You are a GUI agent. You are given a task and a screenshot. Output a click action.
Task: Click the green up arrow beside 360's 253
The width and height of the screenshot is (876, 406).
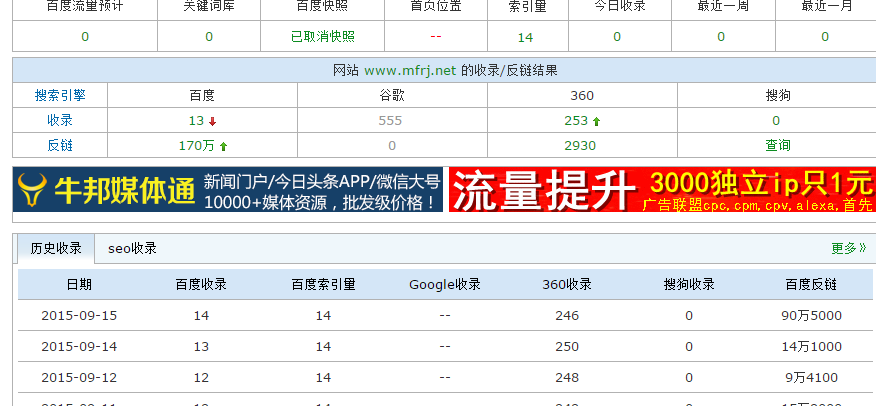click(x=596, y=121)
